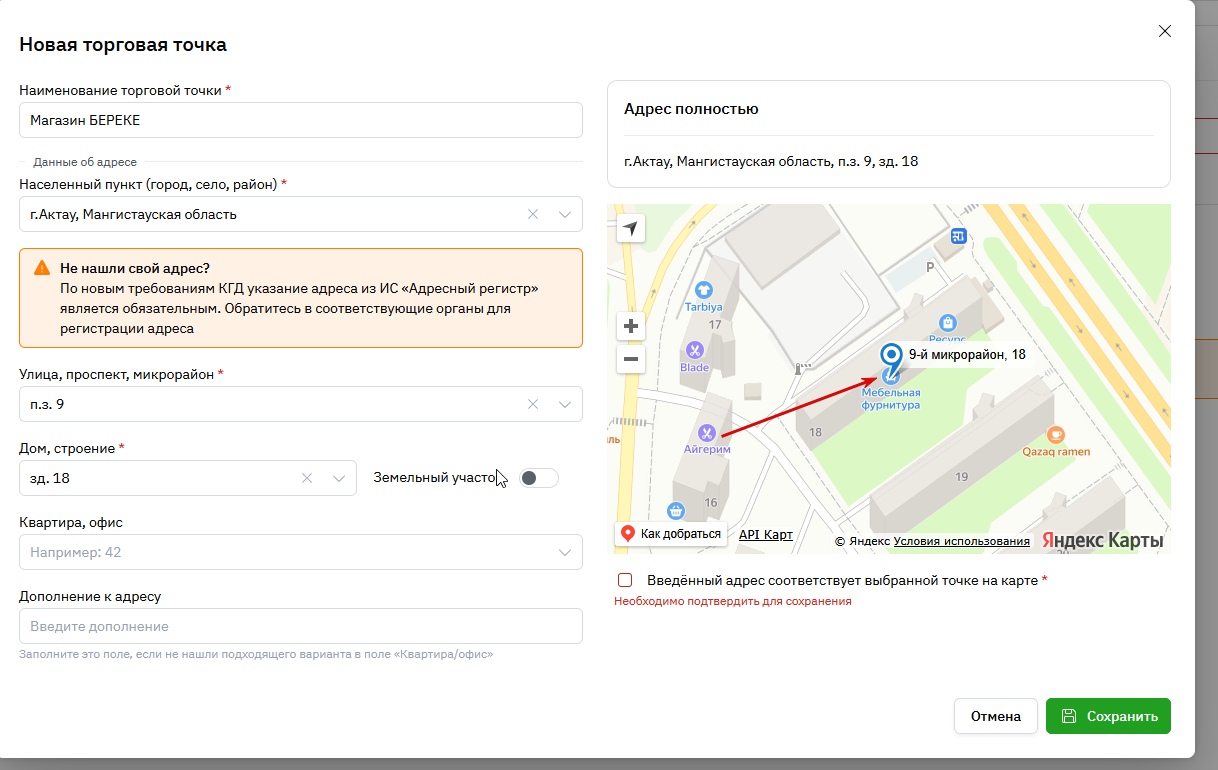Toggle the Земельный участок switch

coord(539,478)
